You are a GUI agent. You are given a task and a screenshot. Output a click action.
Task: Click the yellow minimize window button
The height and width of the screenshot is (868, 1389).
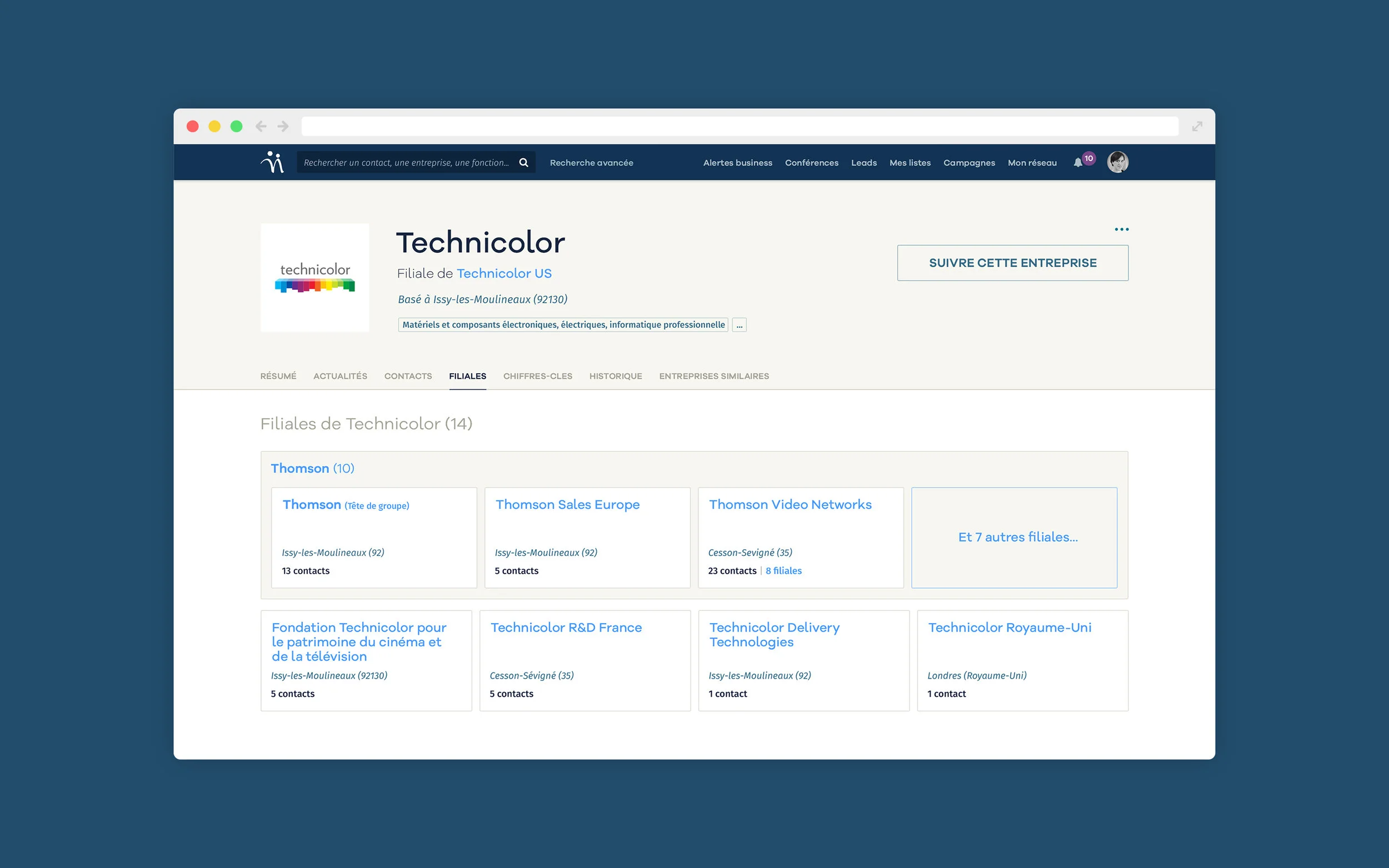pos(215,126)
